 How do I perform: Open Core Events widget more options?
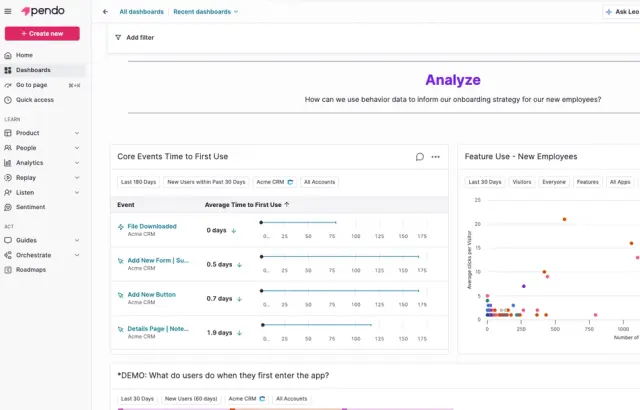pyautogui.click(x=436, y=157)
